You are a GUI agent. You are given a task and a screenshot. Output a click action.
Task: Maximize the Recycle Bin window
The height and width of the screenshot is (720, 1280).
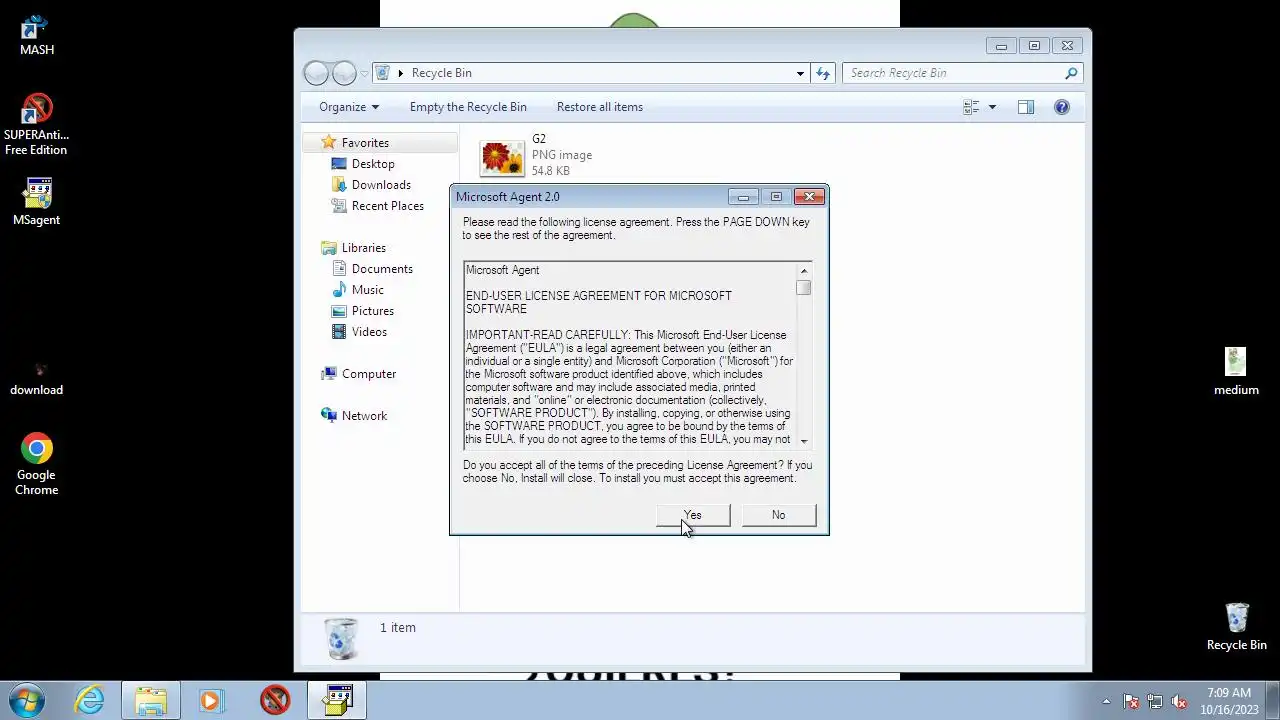1034,46
